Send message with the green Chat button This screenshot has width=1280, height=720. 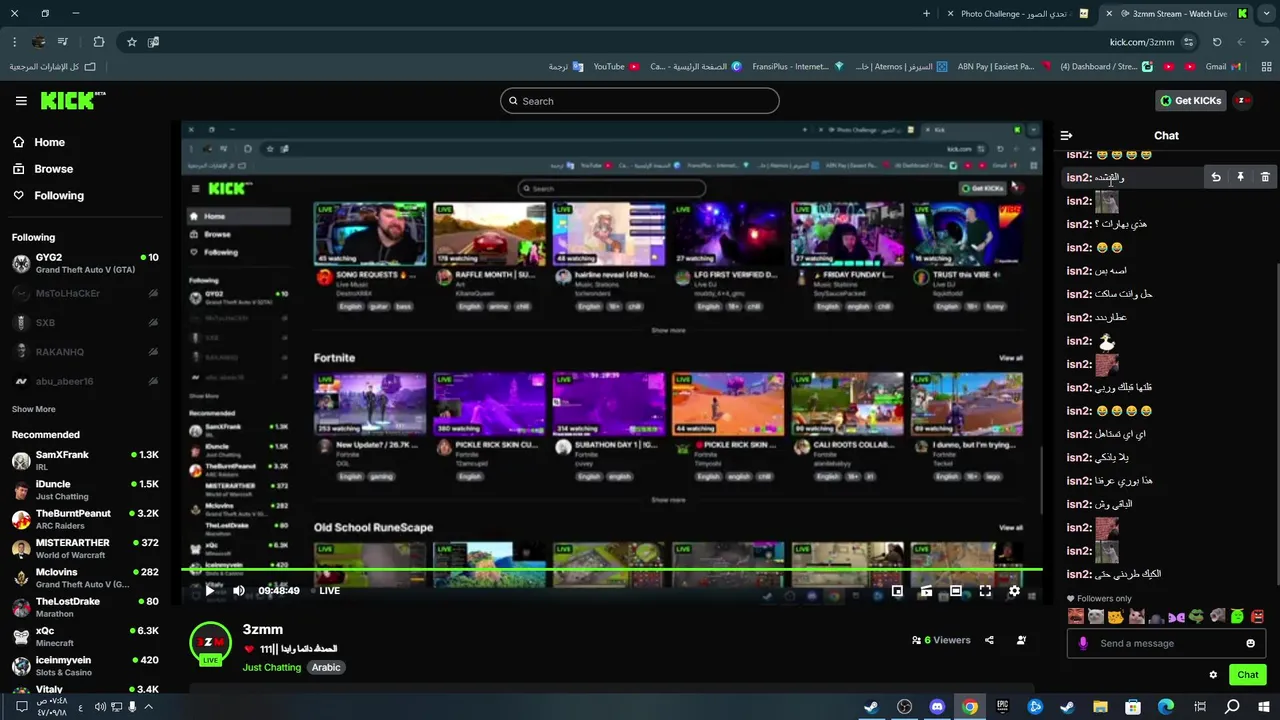tap(1247, 675)
